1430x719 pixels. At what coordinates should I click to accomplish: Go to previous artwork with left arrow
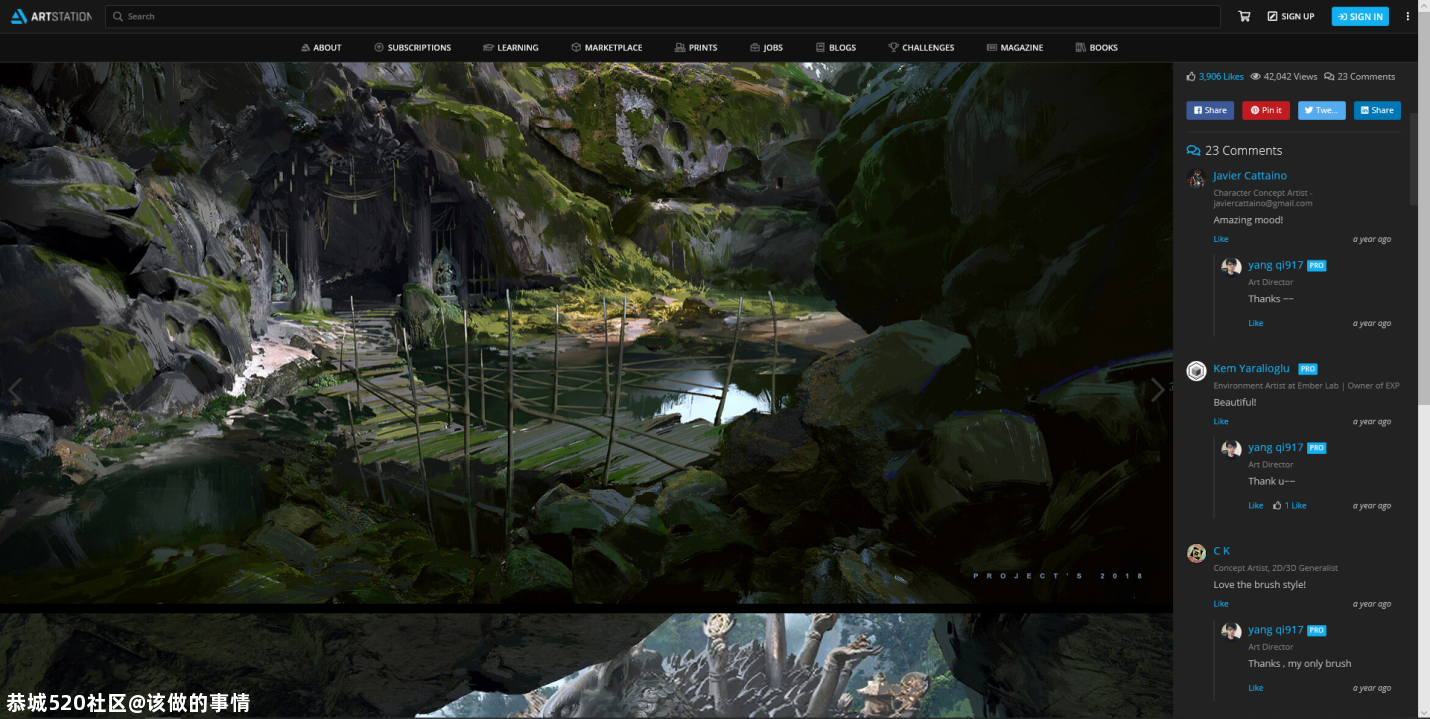(15, 391)
